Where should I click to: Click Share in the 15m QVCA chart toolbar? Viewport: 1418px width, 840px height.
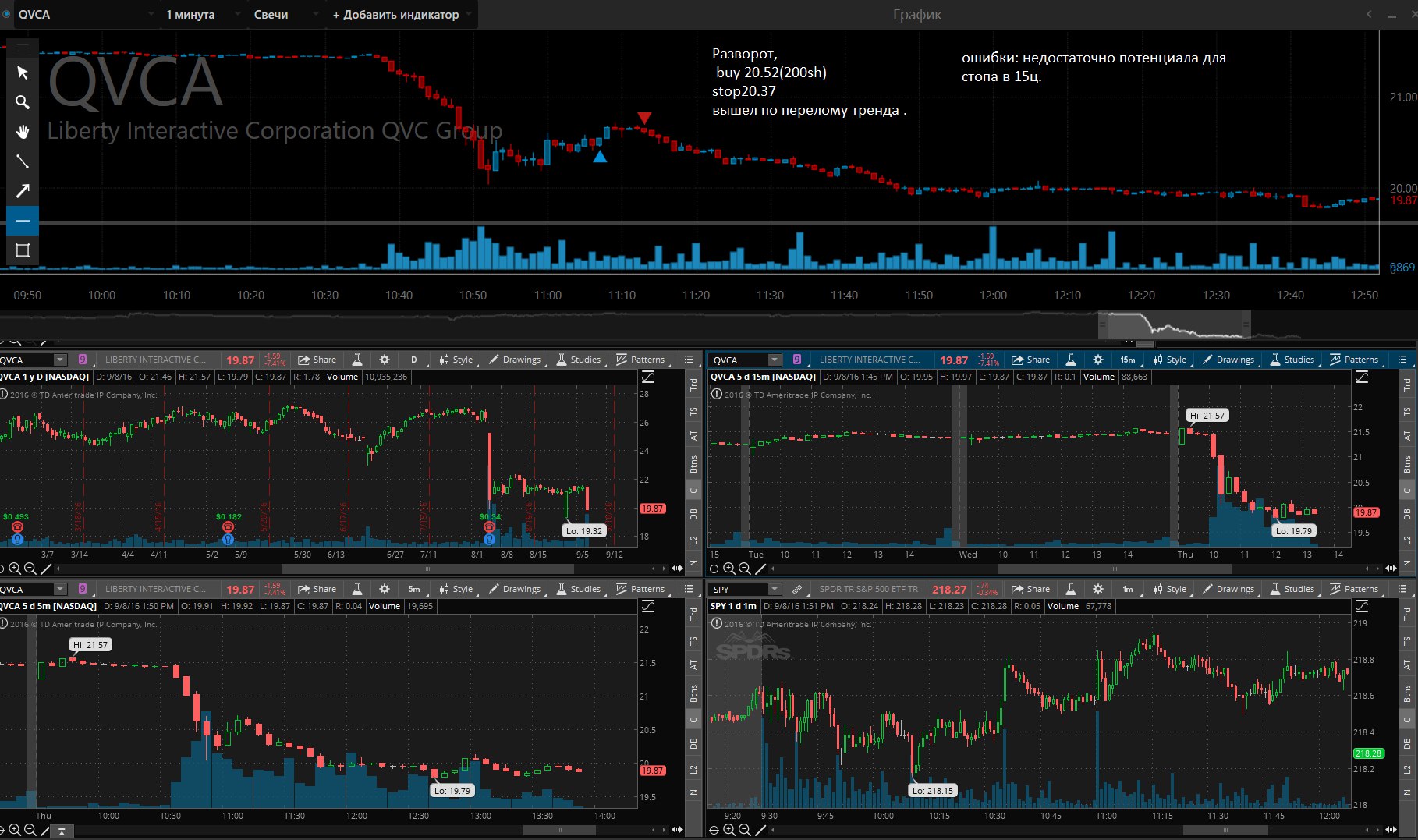[1030, 360]
